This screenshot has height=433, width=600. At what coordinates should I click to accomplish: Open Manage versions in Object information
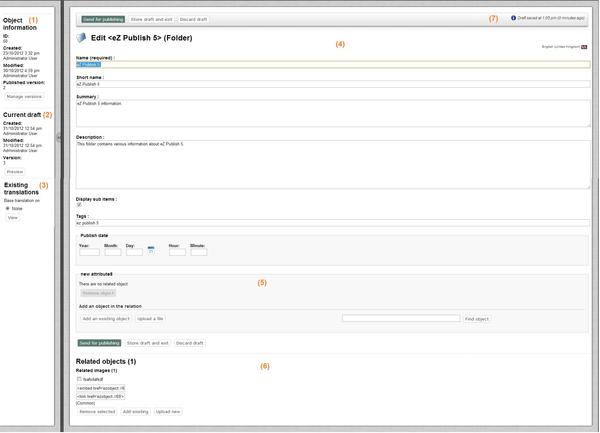(x=24, y=97)
